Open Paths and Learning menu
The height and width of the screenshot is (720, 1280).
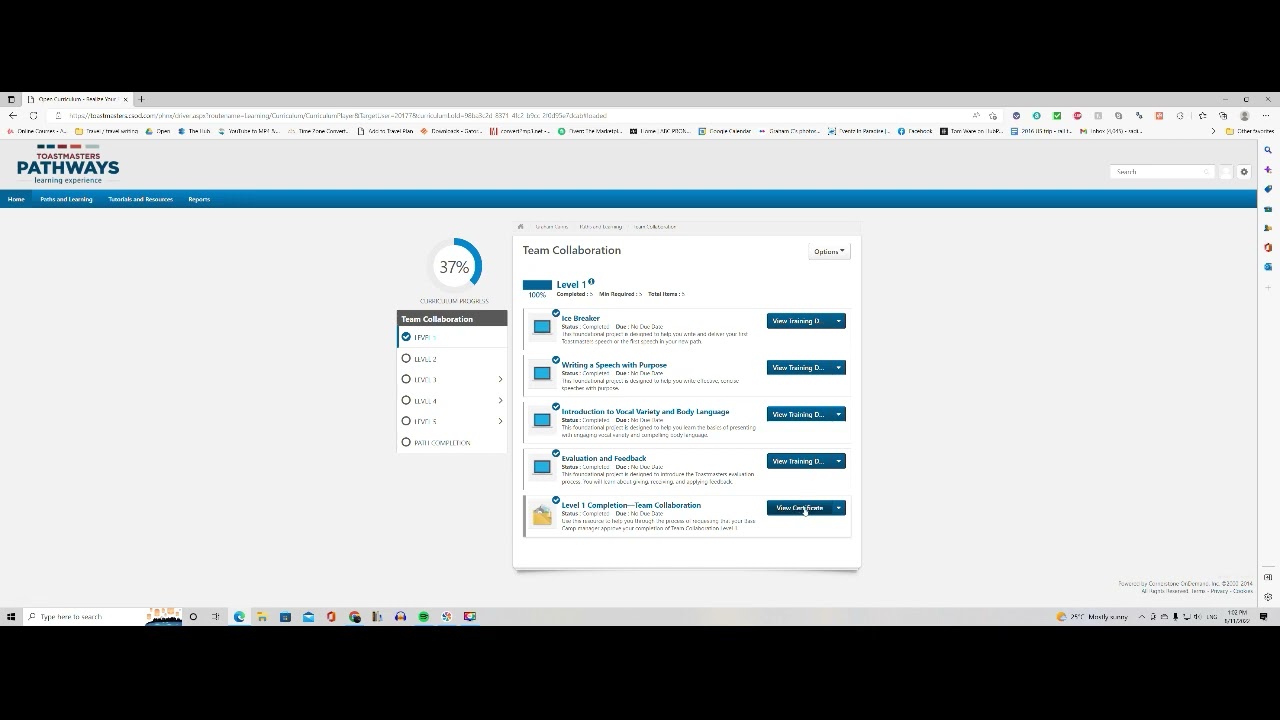pyautogui.click(x=66, y=199)
